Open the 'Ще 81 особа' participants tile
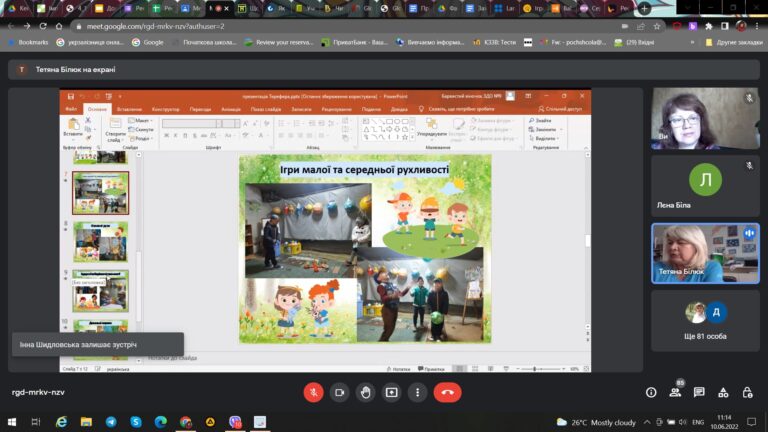Viewport: 768px width, 432px height. click(705, 321)
